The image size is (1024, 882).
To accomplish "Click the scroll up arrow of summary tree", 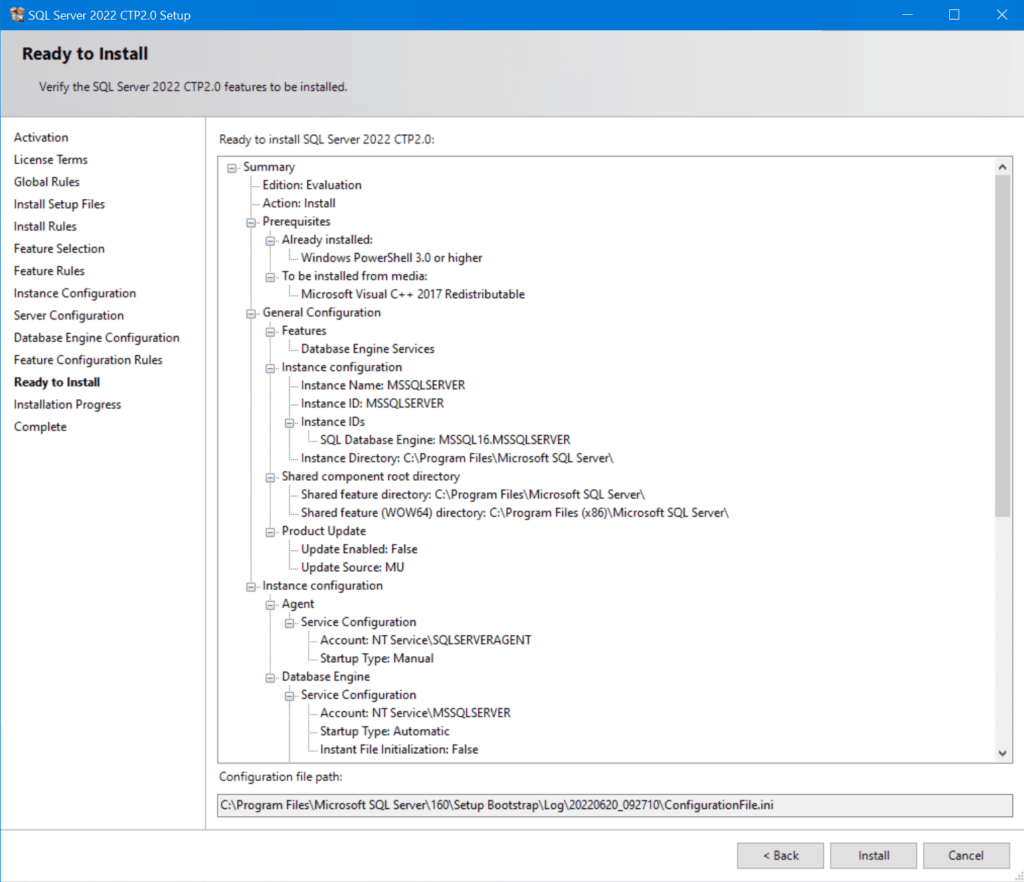I will pos(1002,167).
